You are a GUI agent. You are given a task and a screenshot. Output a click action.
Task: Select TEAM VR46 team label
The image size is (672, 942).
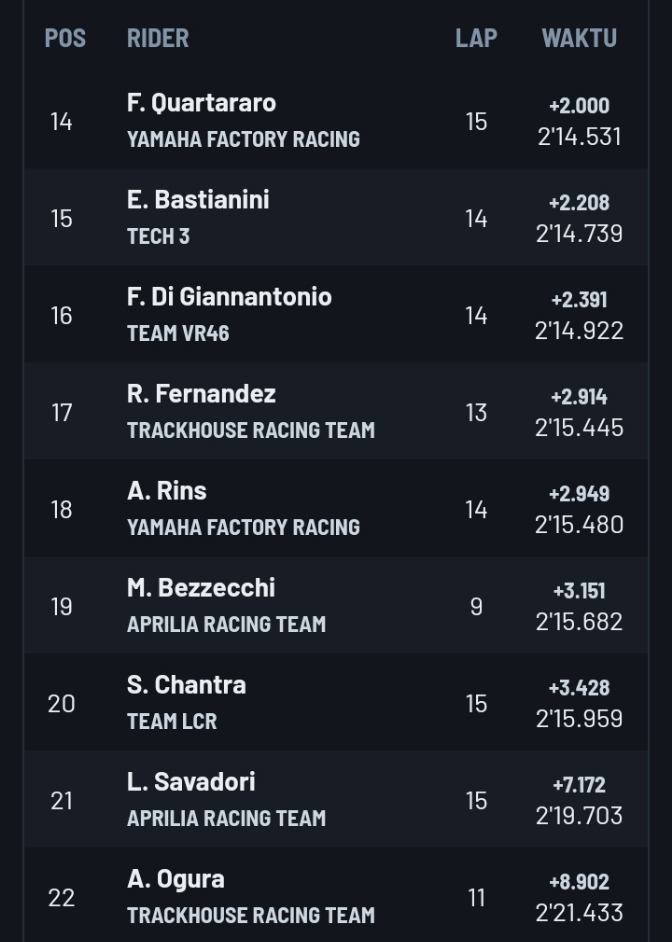178,333
